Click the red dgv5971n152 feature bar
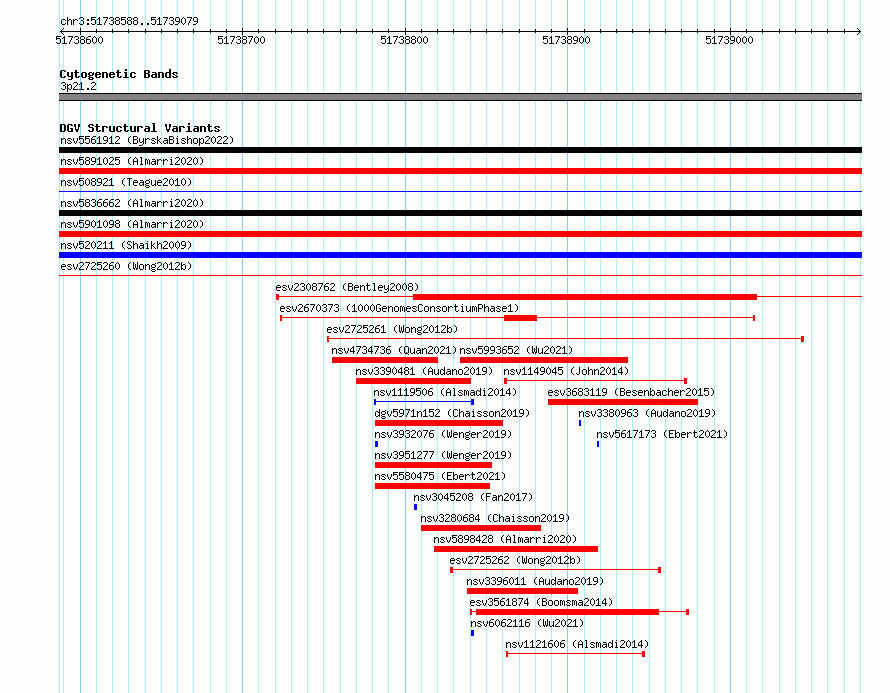The width and height of the screenshot is (890, 693). [439, 423]
